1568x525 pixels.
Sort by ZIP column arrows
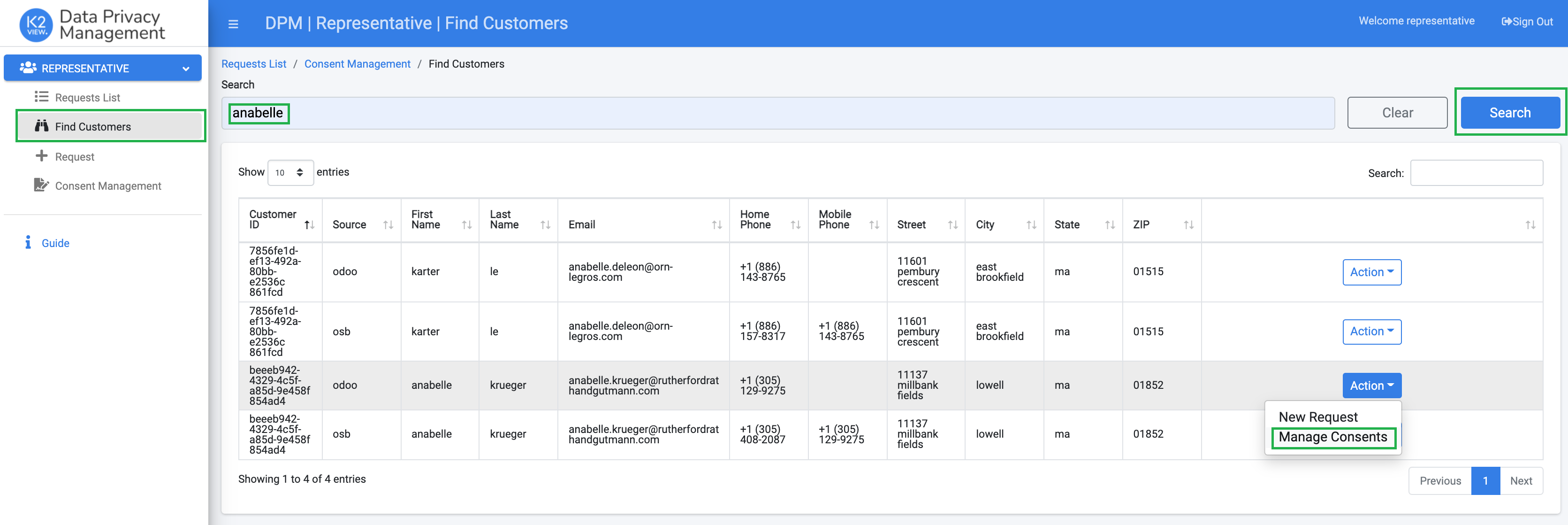(1188, 225)
